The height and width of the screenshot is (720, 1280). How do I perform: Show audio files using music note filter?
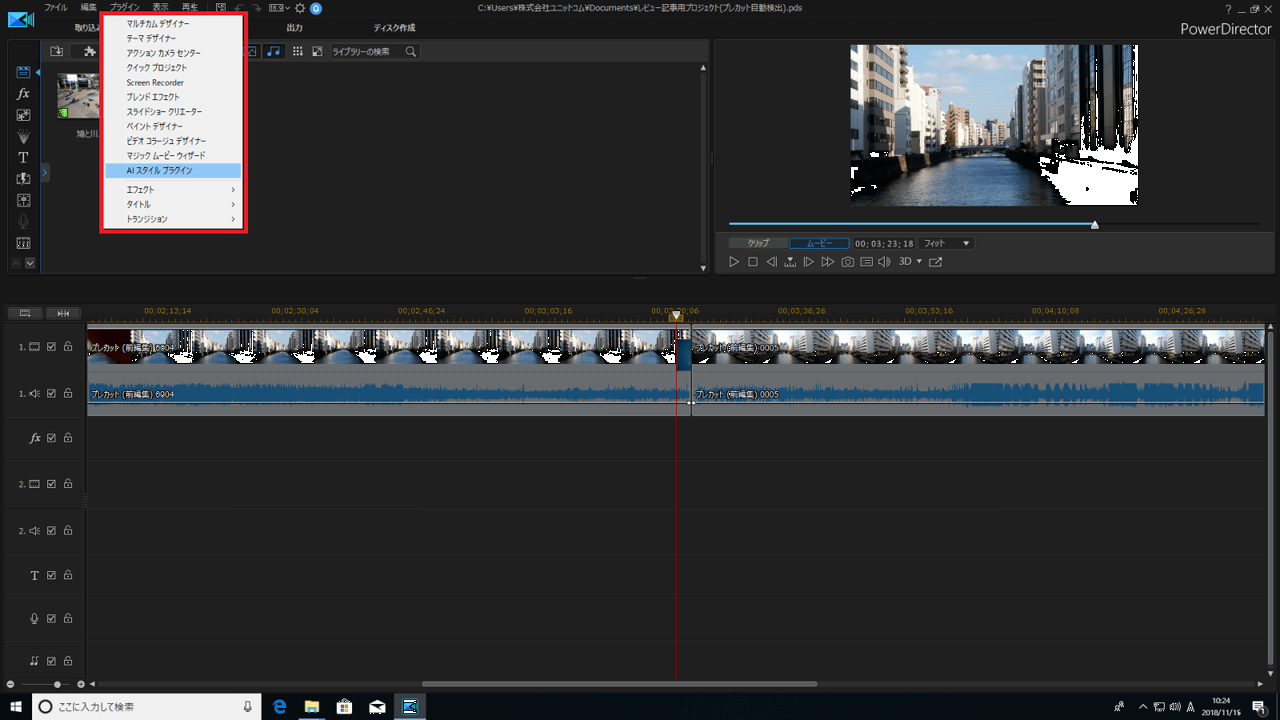click(x=274, y=51)
